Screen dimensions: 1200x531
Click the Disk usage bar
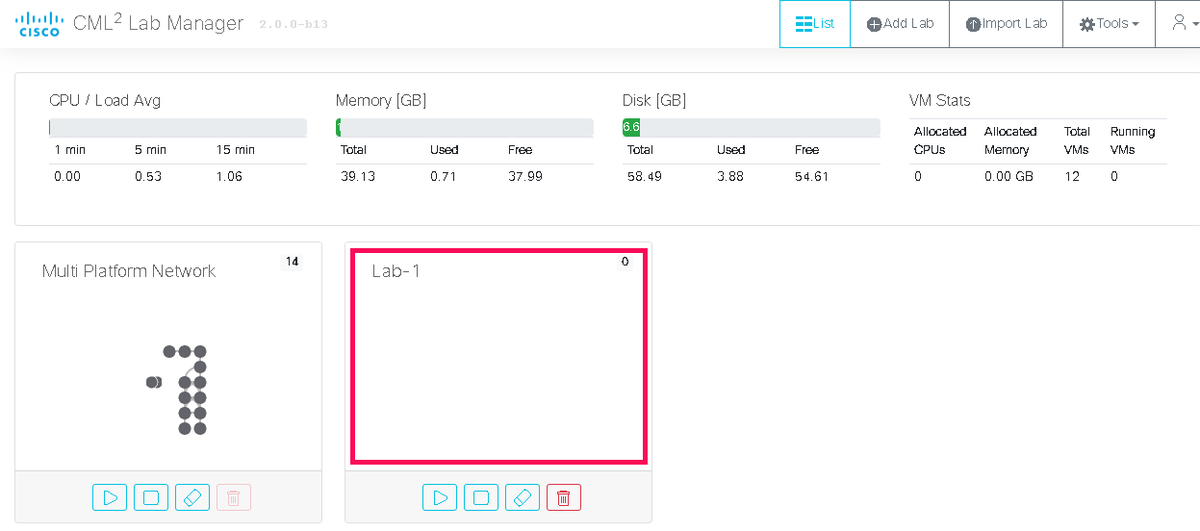pos(751,127)
